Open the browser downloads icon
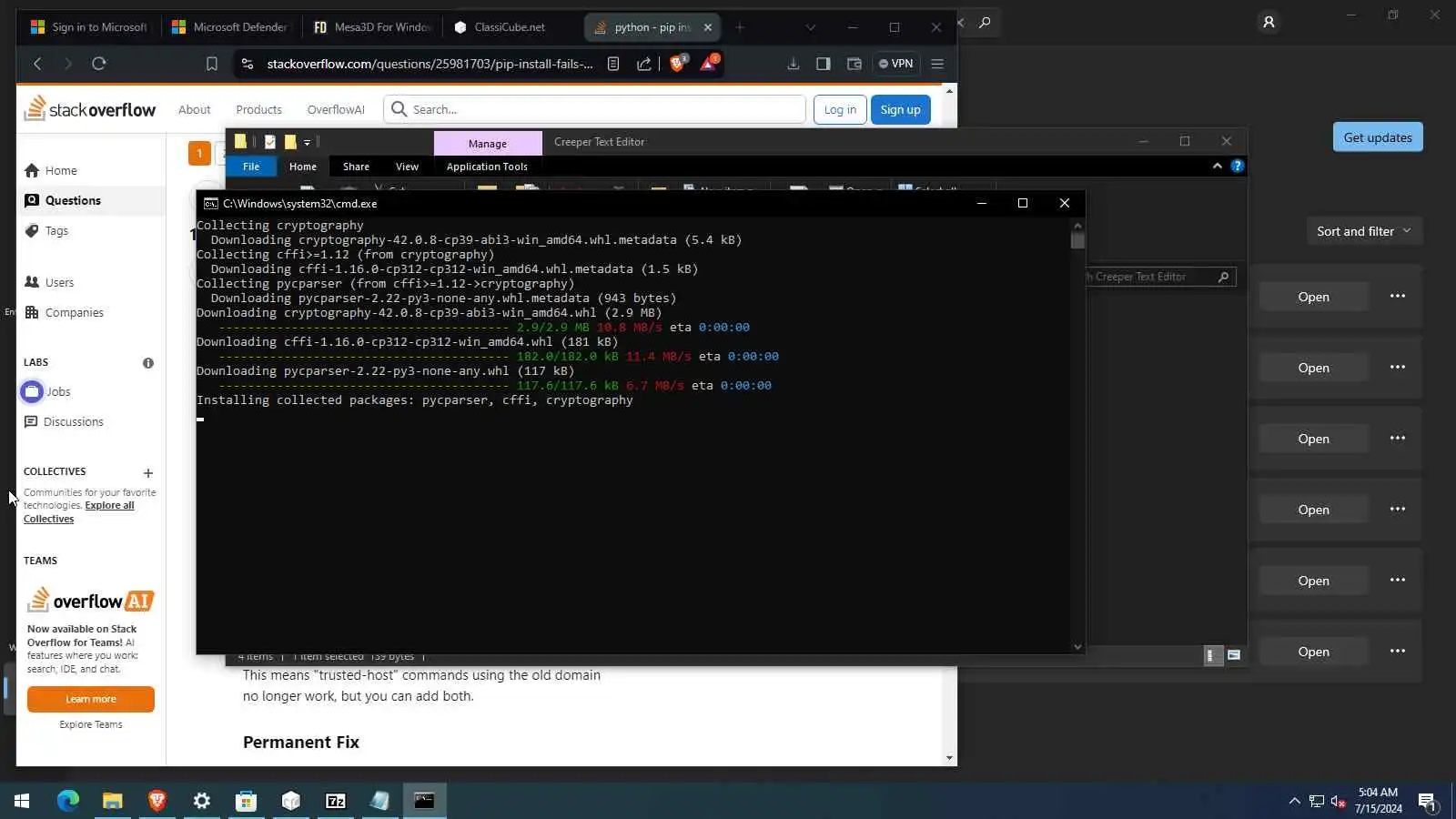The width and height of the screenshot is (1456, 819). [794, 64]
